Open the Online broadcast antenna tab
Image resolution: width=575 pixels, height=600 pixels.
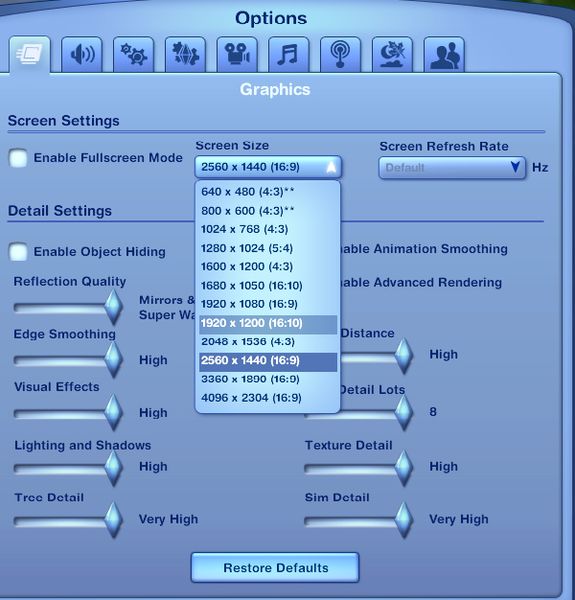(340, 54)
